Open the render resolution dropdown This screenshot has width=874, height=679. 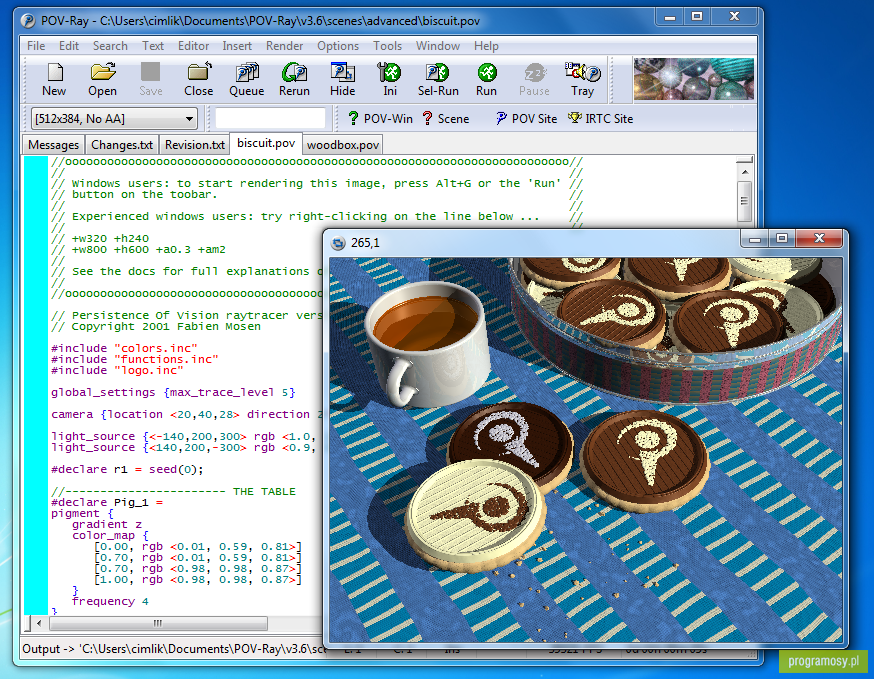[x=114, y=119]
